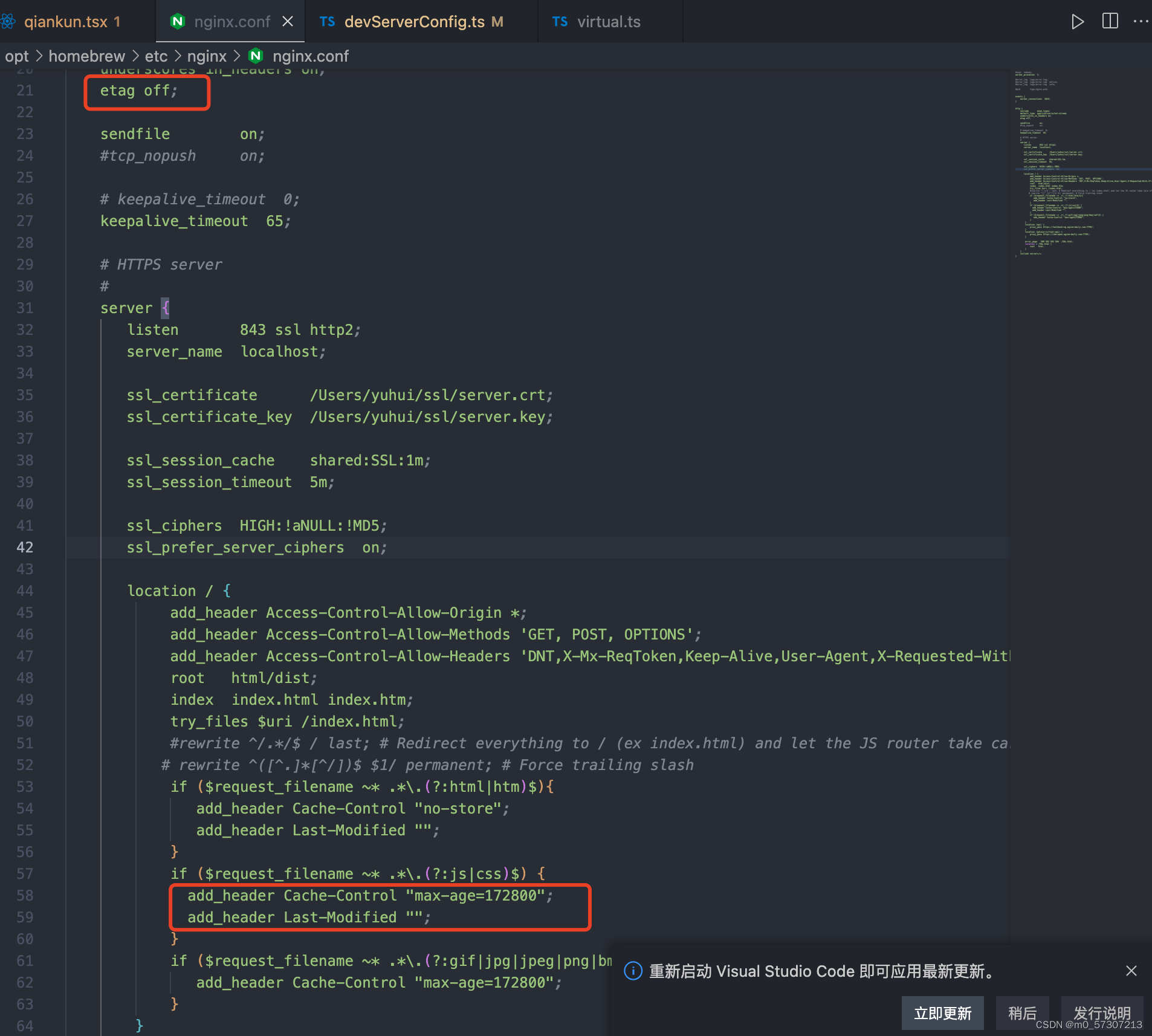1152x1036 pixels.
Task: Select the 'homebrew' breadcrumb segment
Action: pyautogui.click(x=86, y=56)
